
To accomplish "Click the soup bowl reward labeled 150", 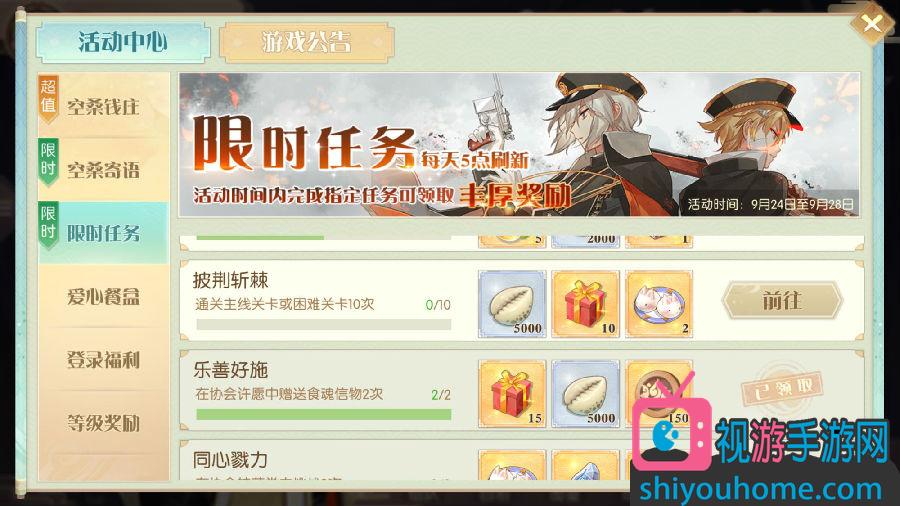I will [659, 394].
